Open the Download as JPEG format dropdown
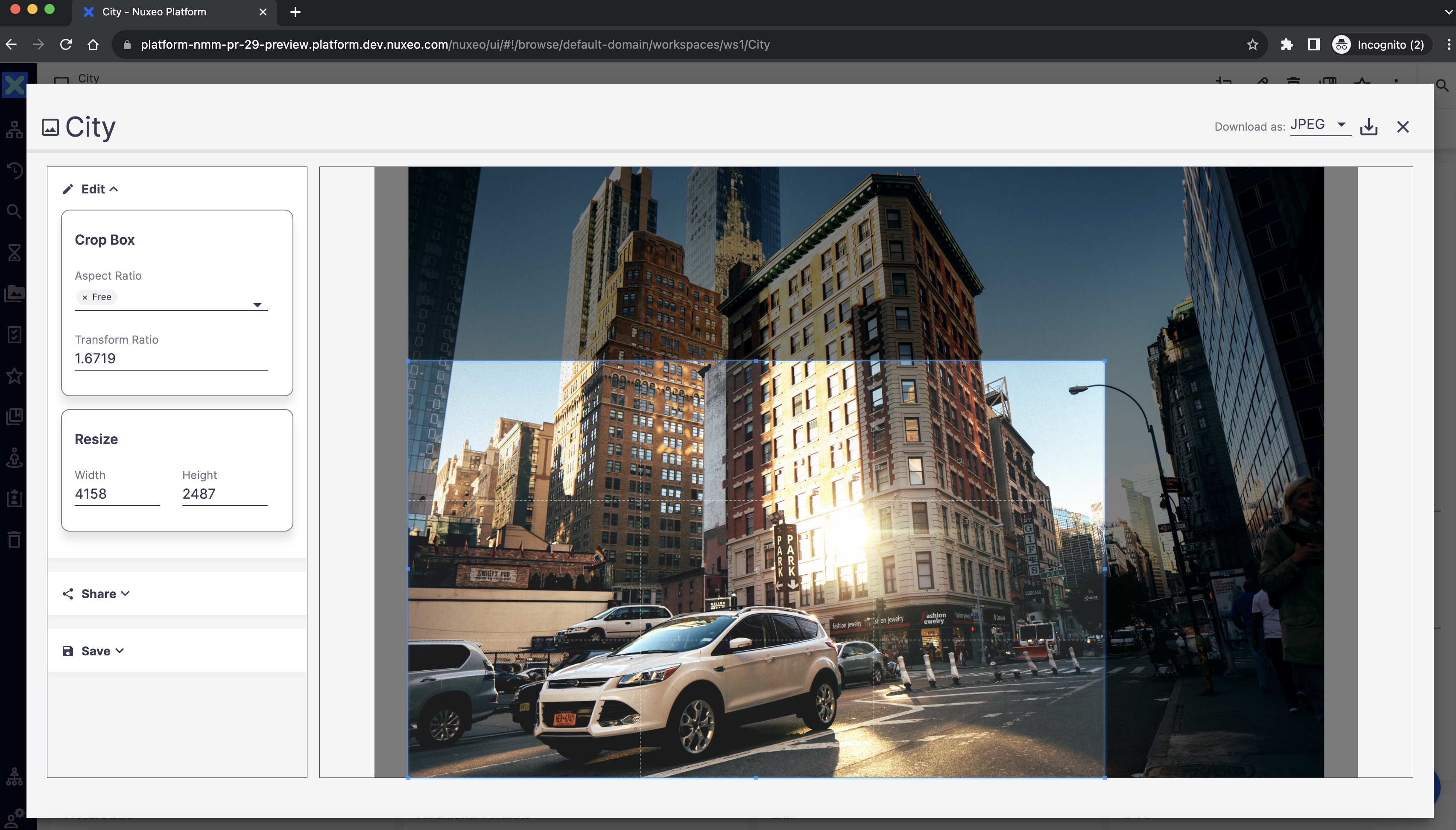1456x830 pixels. (1320, 125)
